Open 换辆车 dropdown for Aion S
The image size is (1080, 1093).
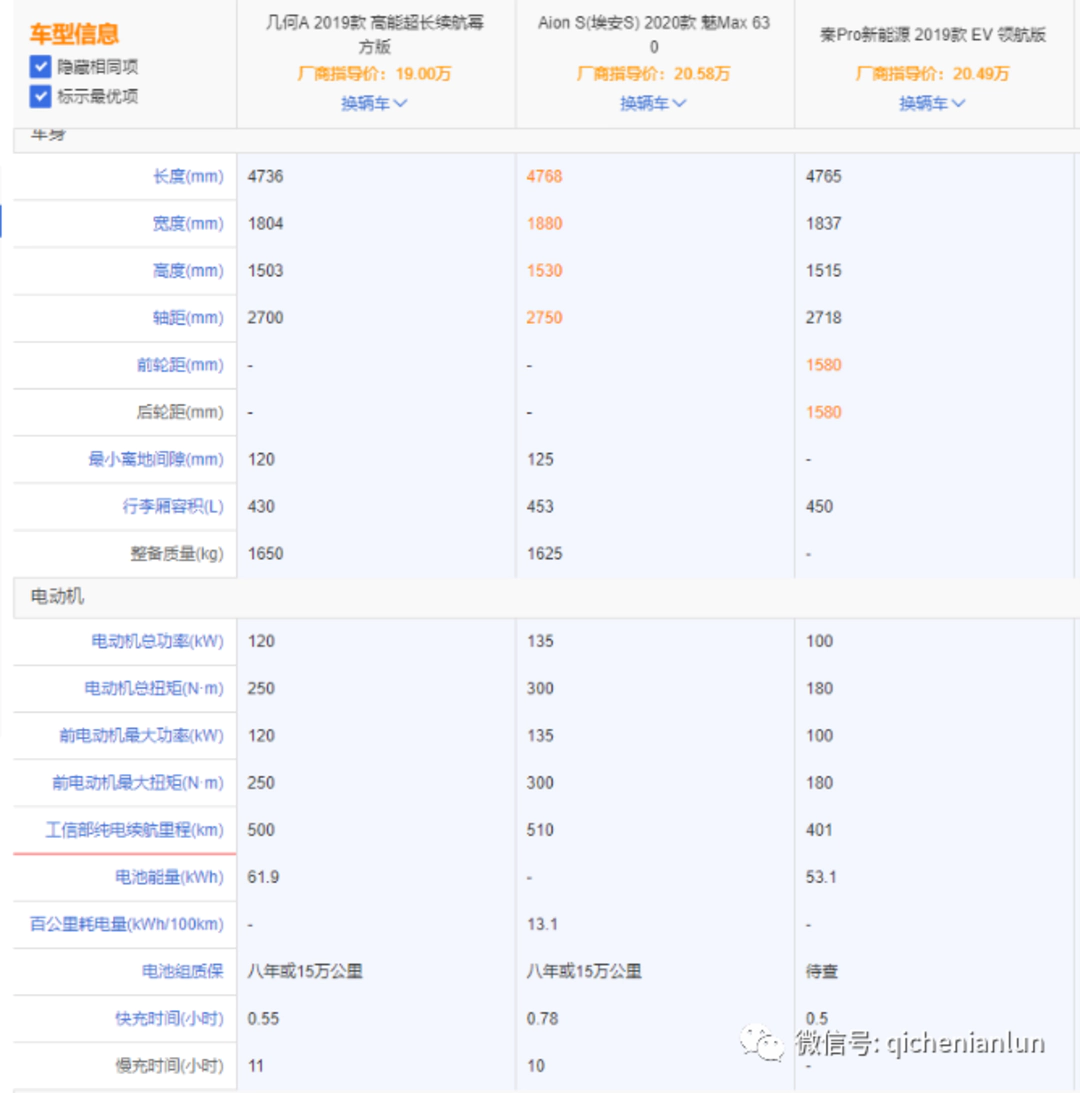tap(654, 103)
